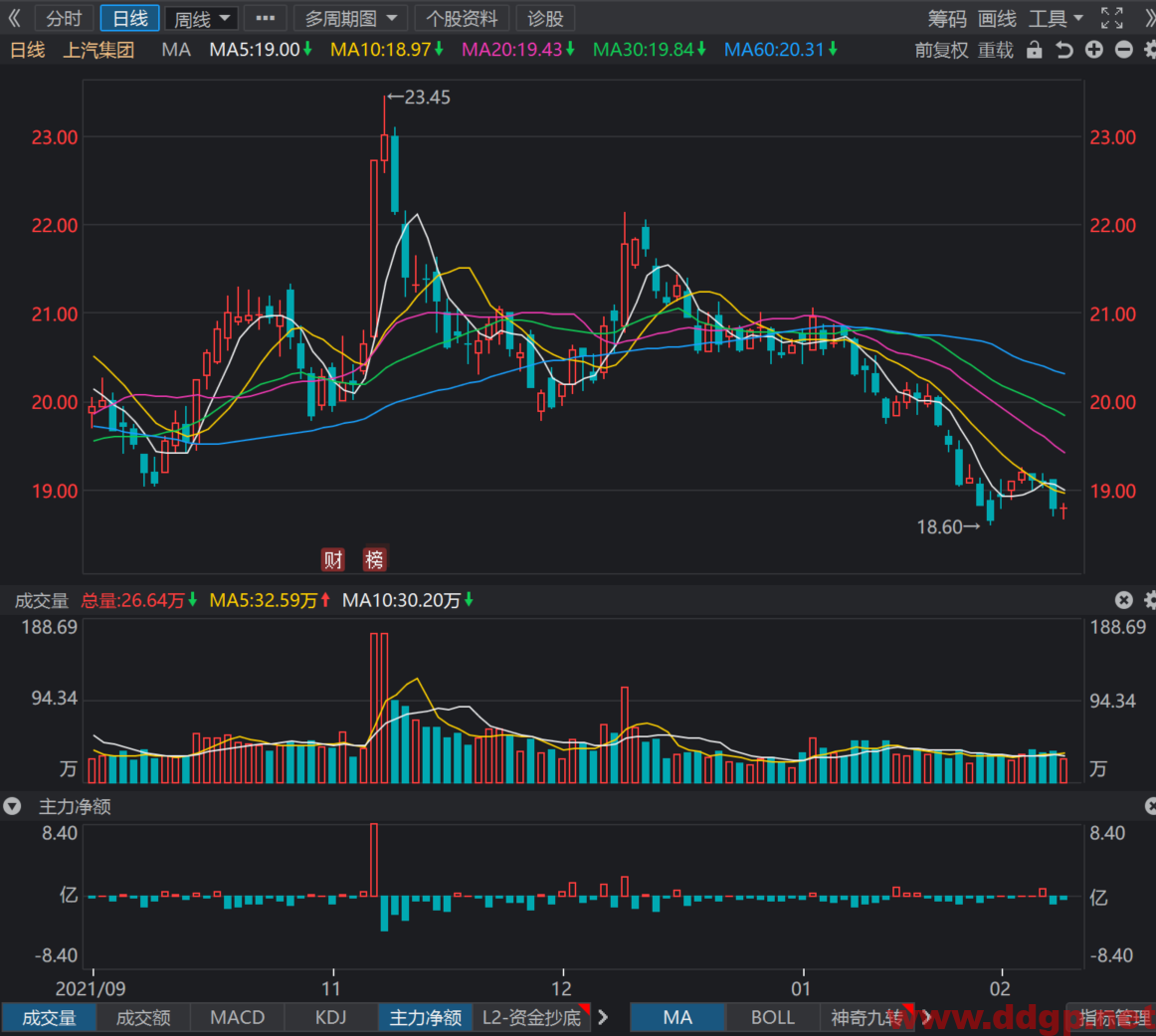Viewport: 1156px width, 1036px height.
Task: Zoom in with plus icon
Action: [1094, 50]
